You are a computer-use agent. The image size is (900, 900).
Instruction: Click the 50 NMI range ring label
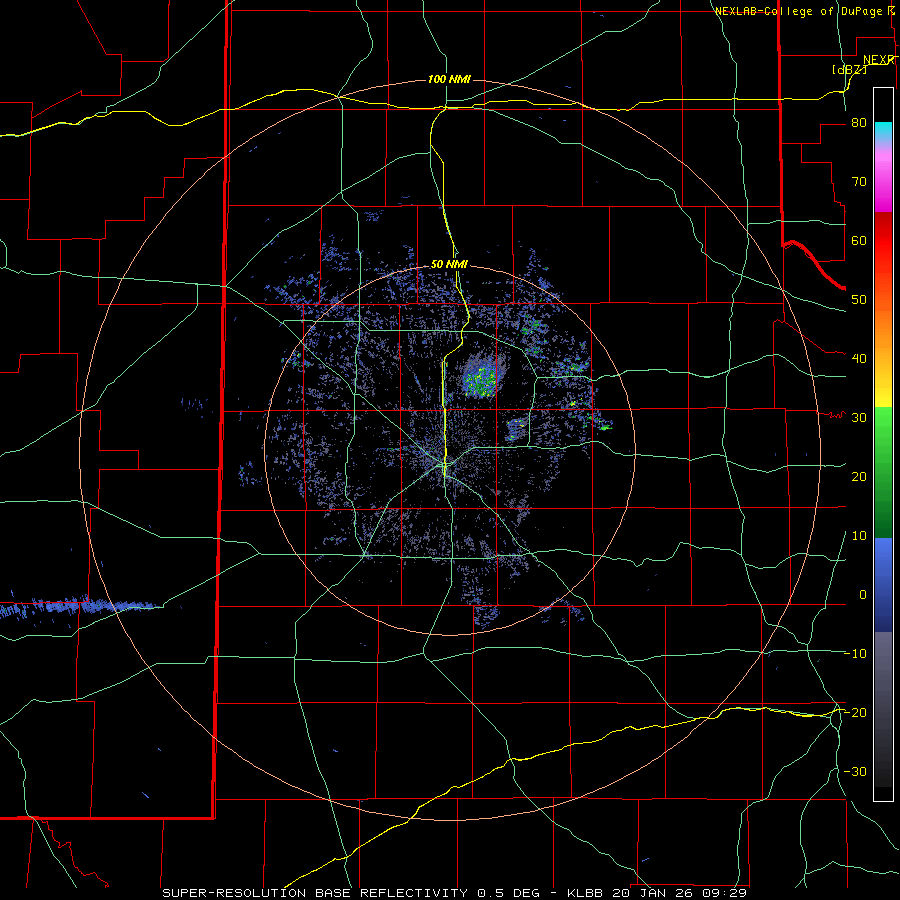coord(449,264)
